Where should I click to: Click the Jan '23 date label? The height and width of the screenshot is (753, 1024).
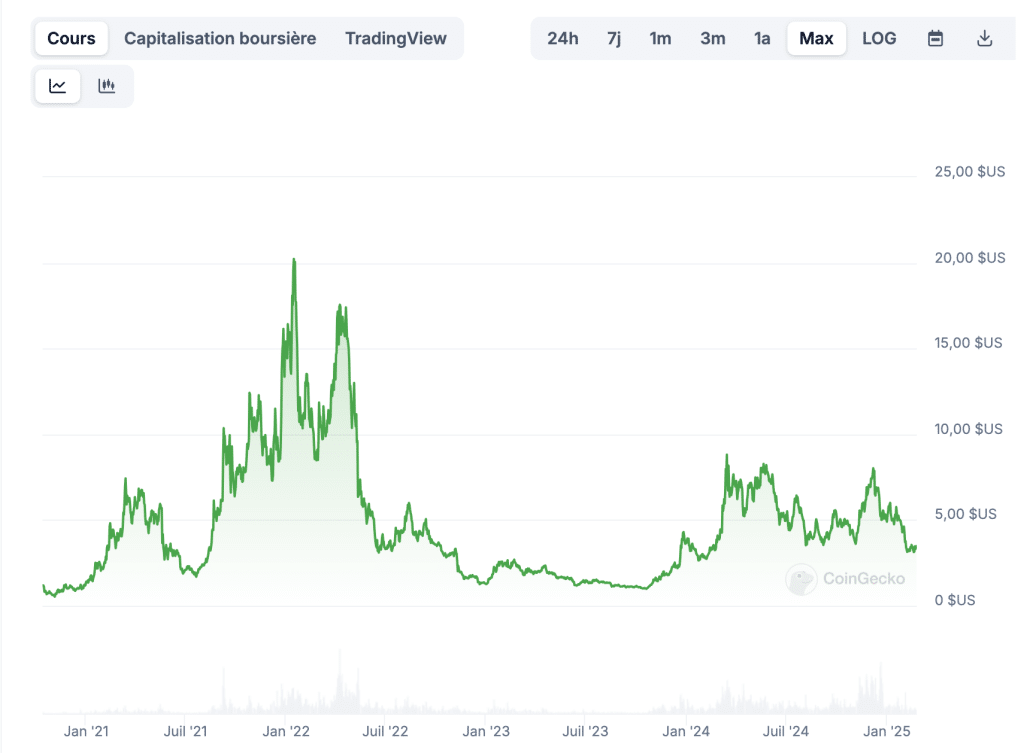coord(486,731)
